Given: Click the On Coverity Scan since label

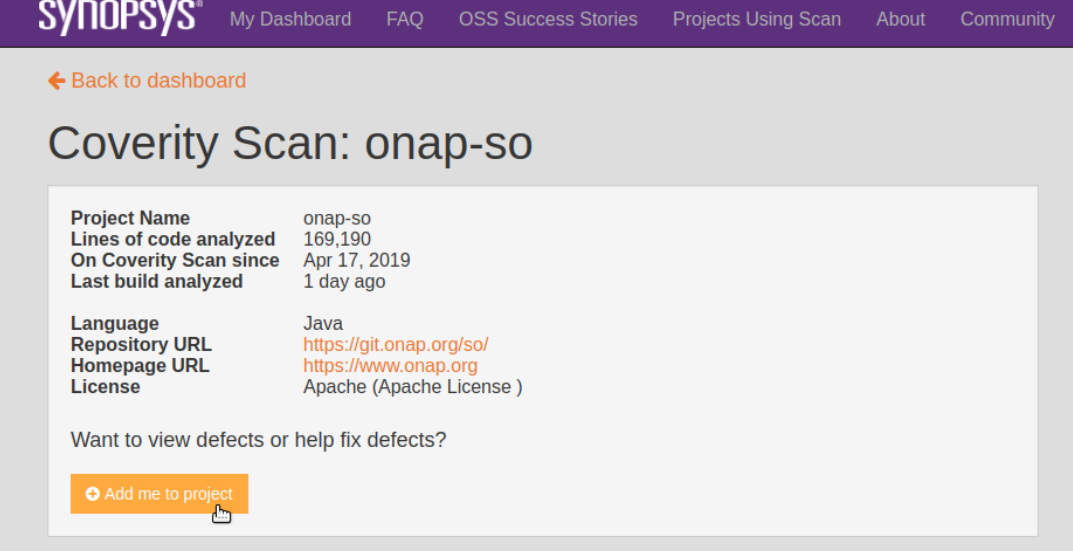Looking at the screenshot, I should (174, 261).
